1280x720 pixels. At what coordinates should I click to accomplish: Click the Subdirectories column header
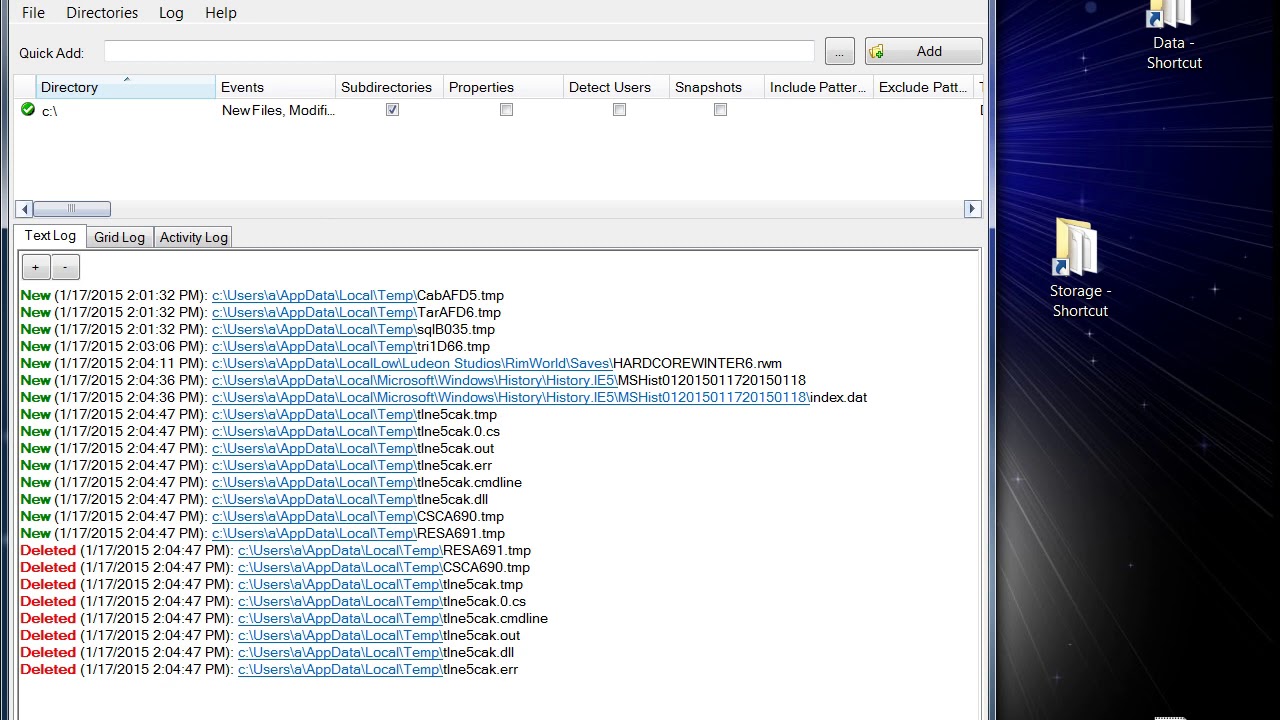tap(389, 87)
